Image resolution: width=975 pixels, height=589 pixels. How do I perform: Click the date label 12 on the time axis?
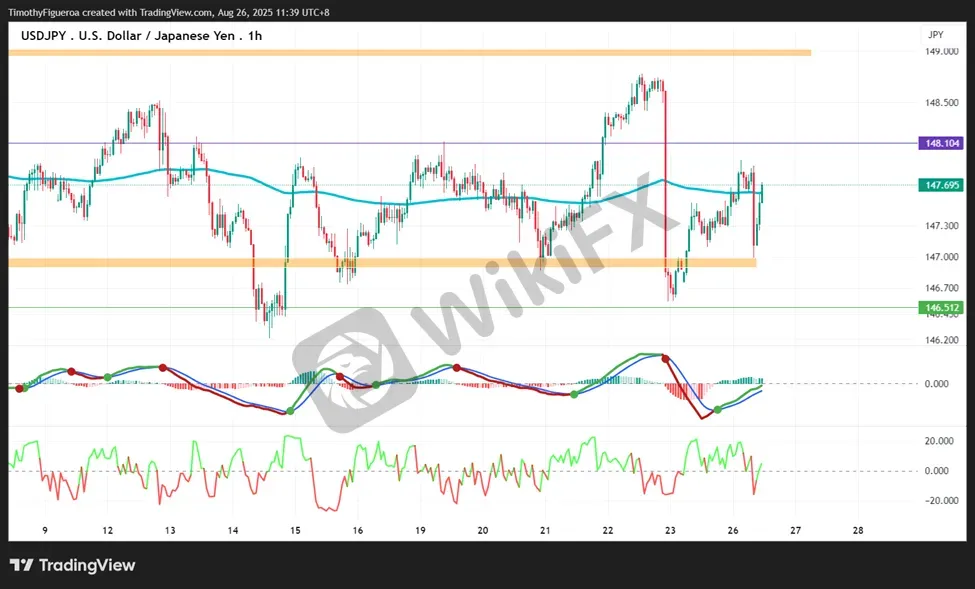pyautogui.click(x=108, y=531)
